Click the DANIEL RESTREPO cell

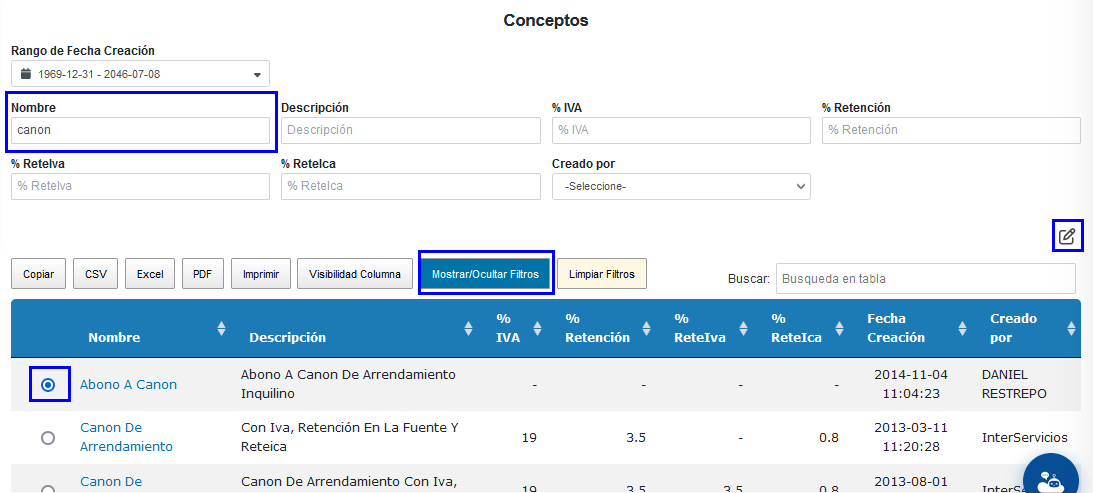click(1014, 384)
